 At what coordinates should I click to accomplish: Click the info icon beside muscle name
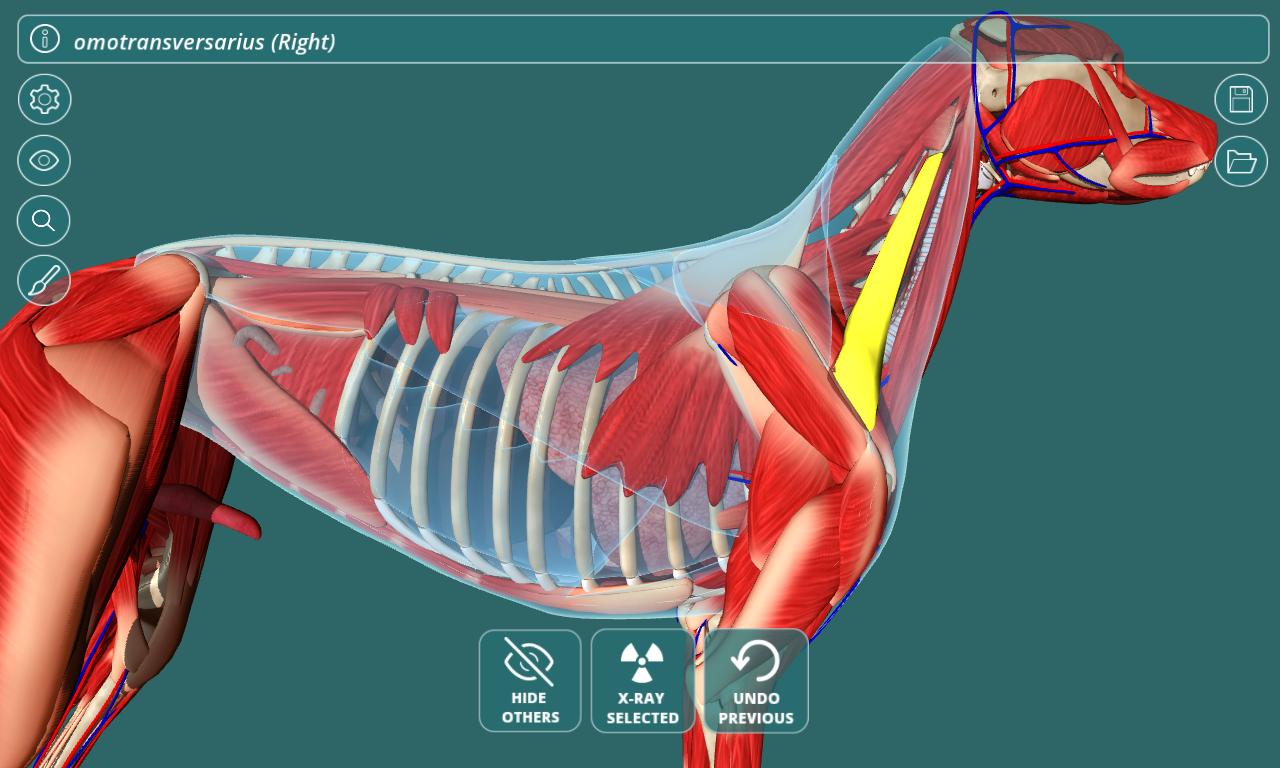click(45, 39)
